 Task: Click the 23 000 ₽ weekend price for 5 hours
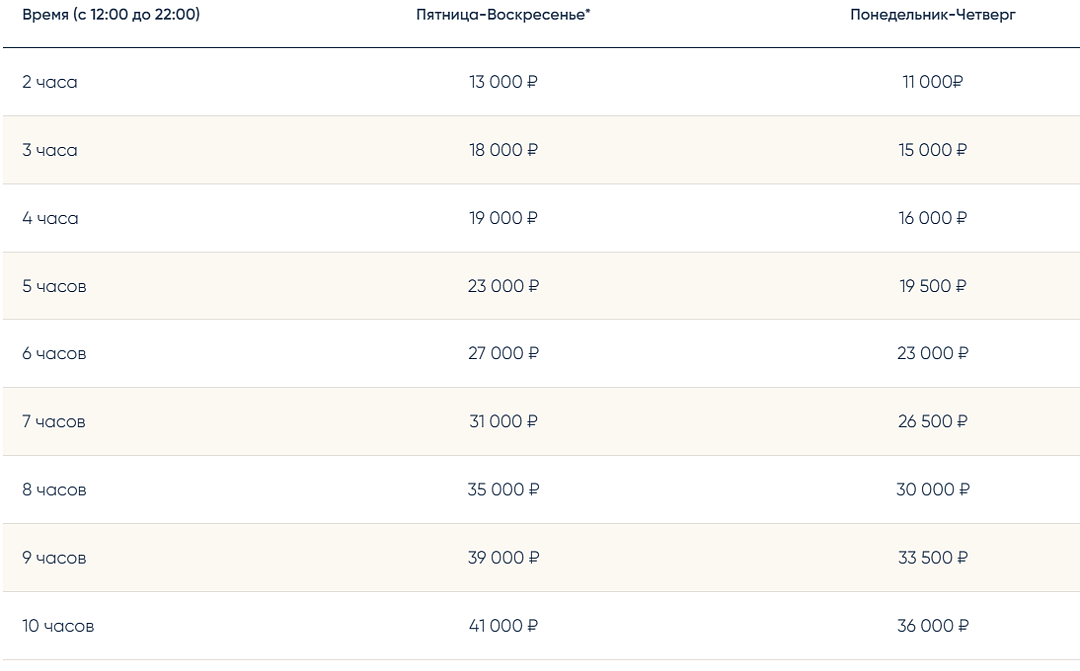(503, 286)
